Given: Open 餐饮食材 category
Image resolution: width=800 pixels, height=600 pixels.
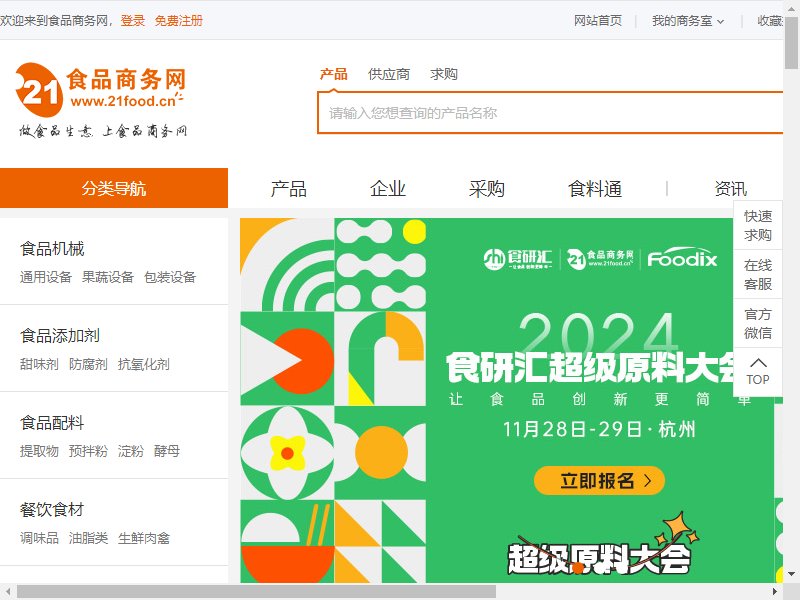Looking at the screenshot, I should [x=52, y=510].
